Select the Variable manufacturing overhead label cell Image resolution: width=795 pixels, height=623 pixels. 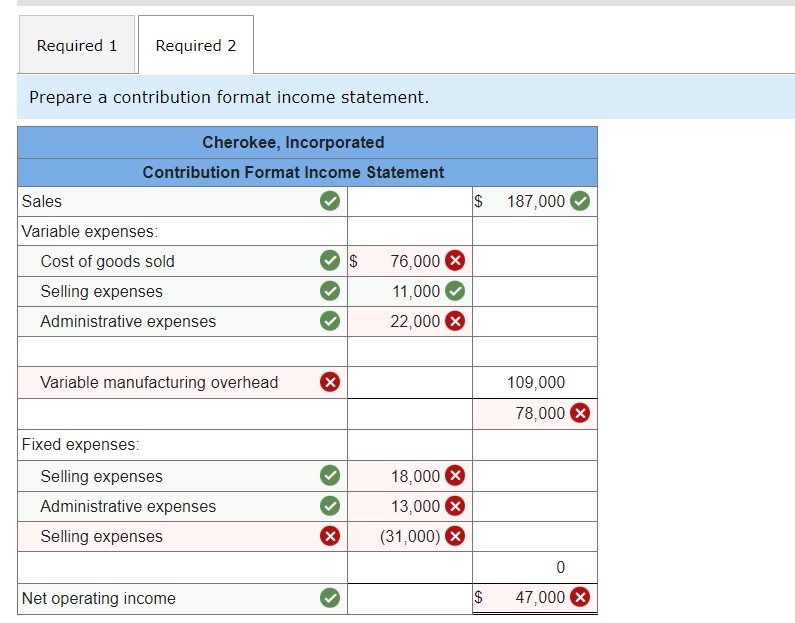pos(183,382)
